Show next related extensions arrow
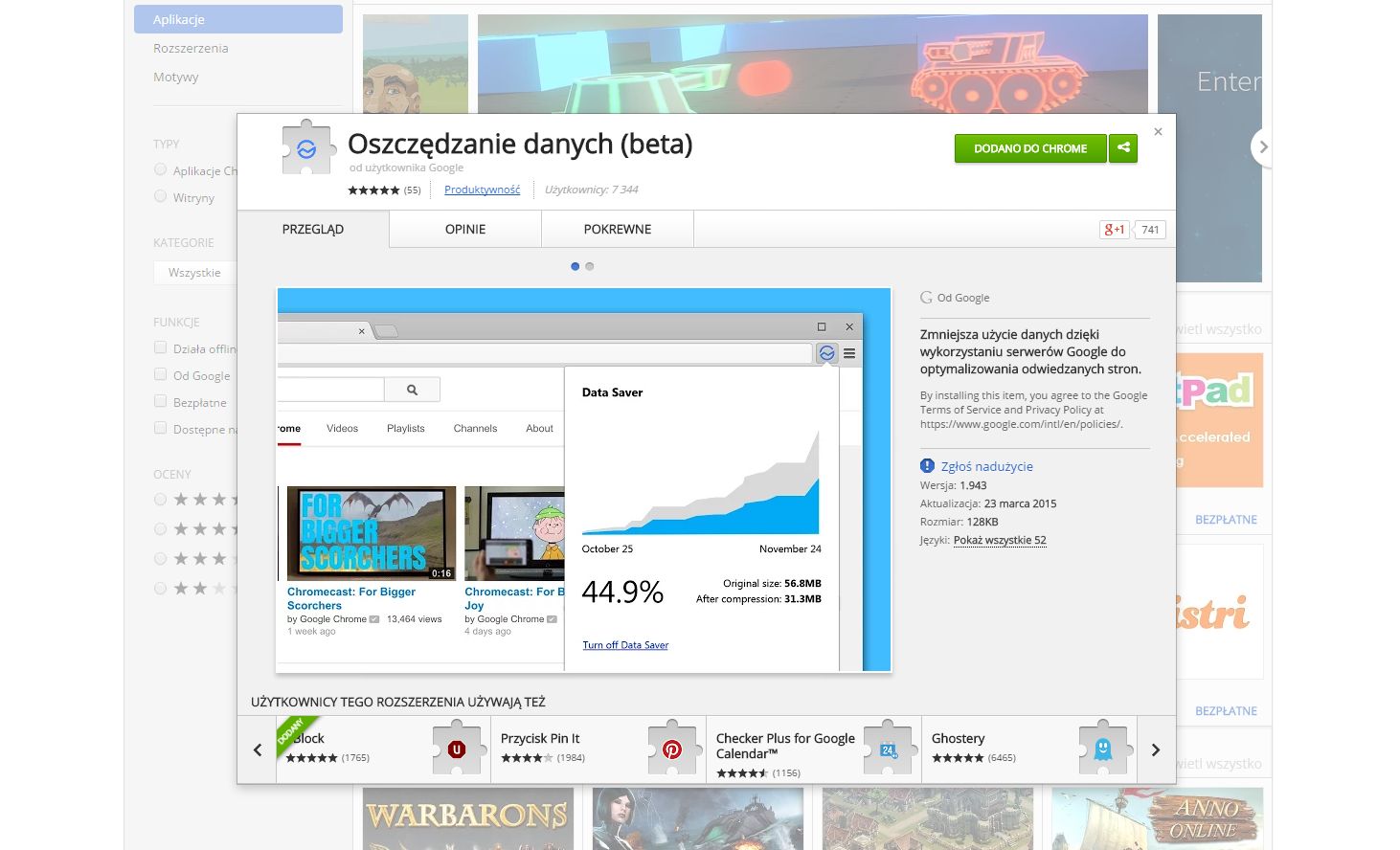 1156,749
